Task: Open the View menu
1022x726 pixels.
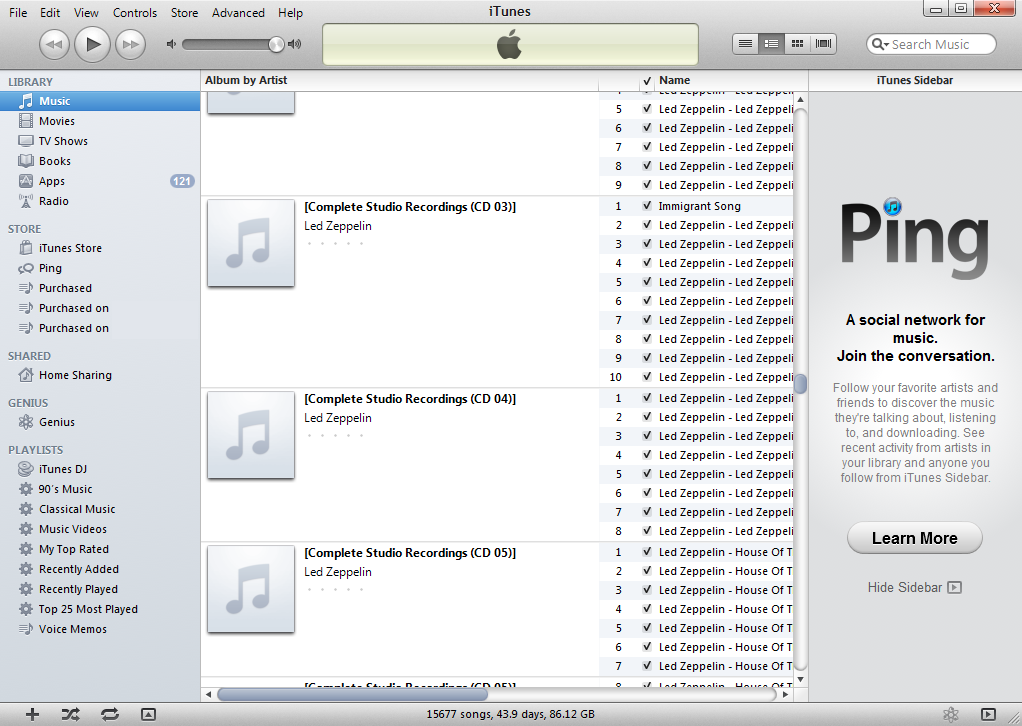Action: (x=86, y=12)
